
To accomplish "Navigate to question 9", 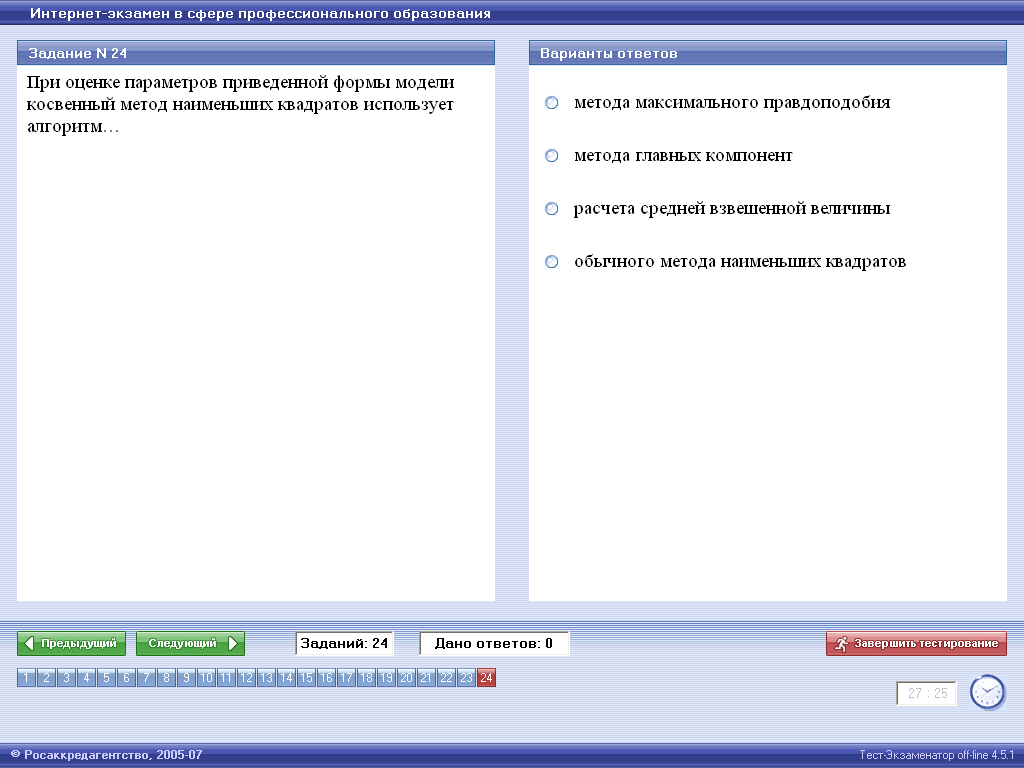I will (186, 678).
